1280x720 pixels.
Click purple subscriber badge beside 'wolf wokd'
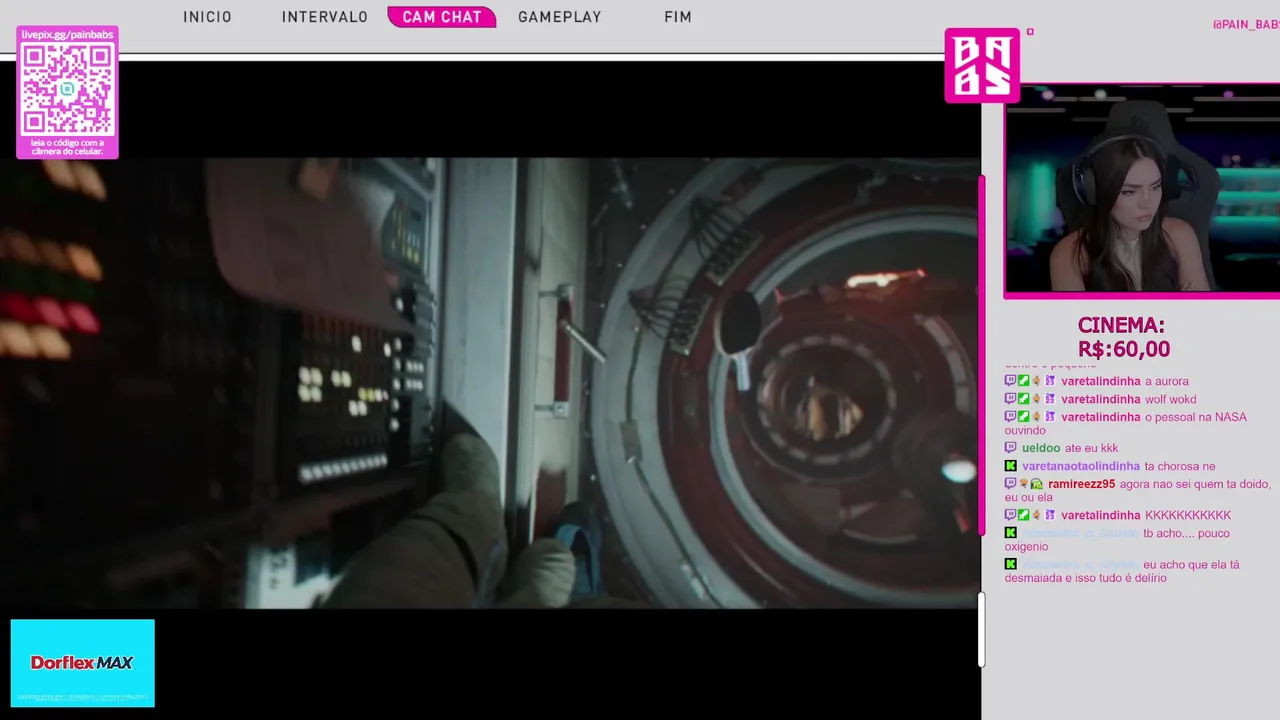(1050, 399)
